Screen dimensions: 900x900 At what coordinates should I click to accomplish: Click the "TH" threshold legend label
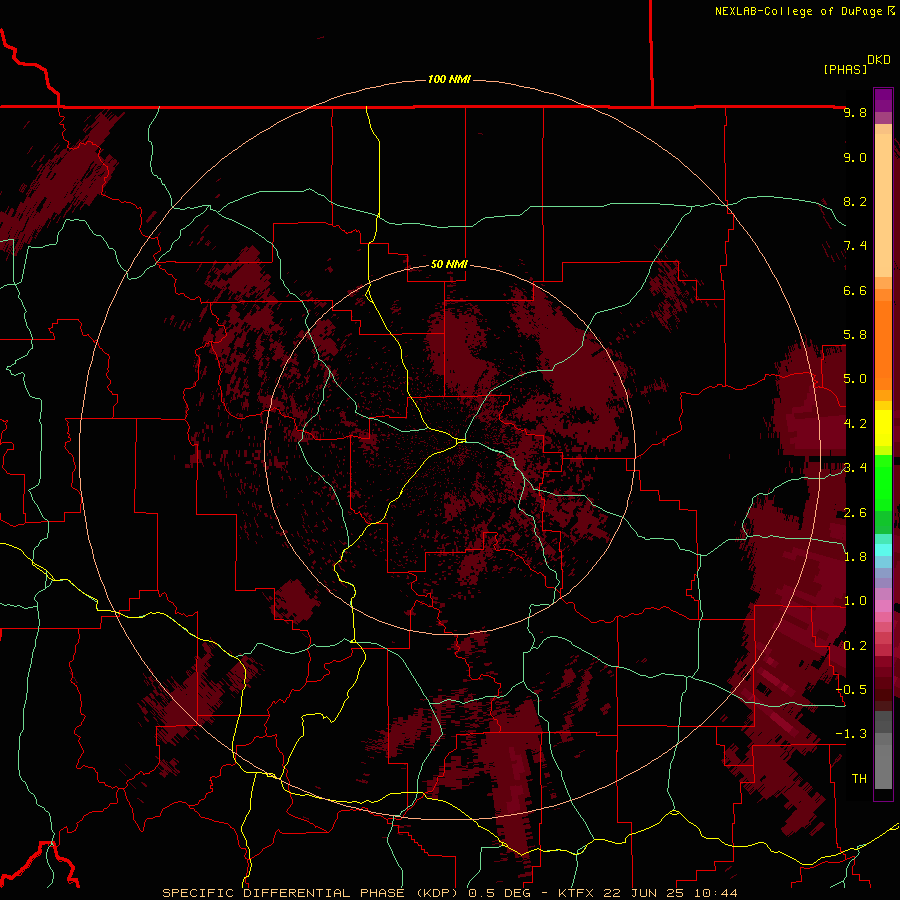tap(859, 779)
